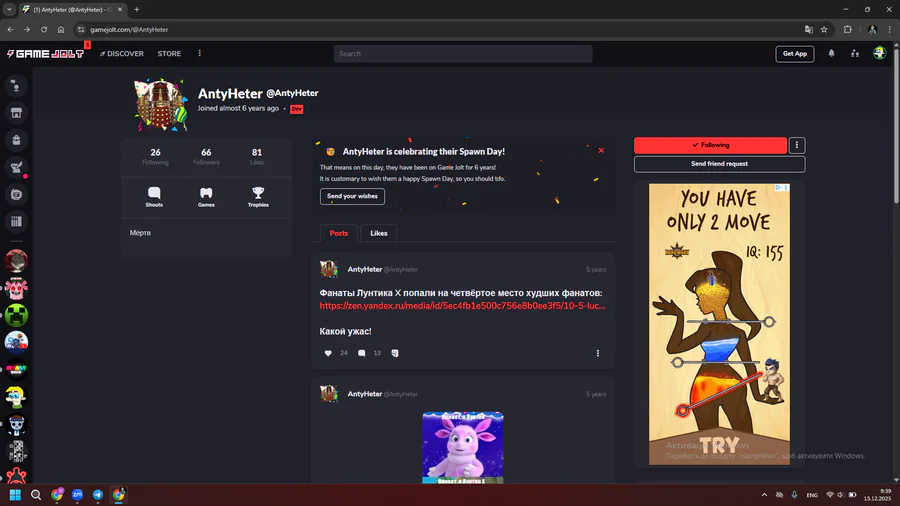Open the Discover page
This screenshot has width=900, height=506.
click(122, 54)
